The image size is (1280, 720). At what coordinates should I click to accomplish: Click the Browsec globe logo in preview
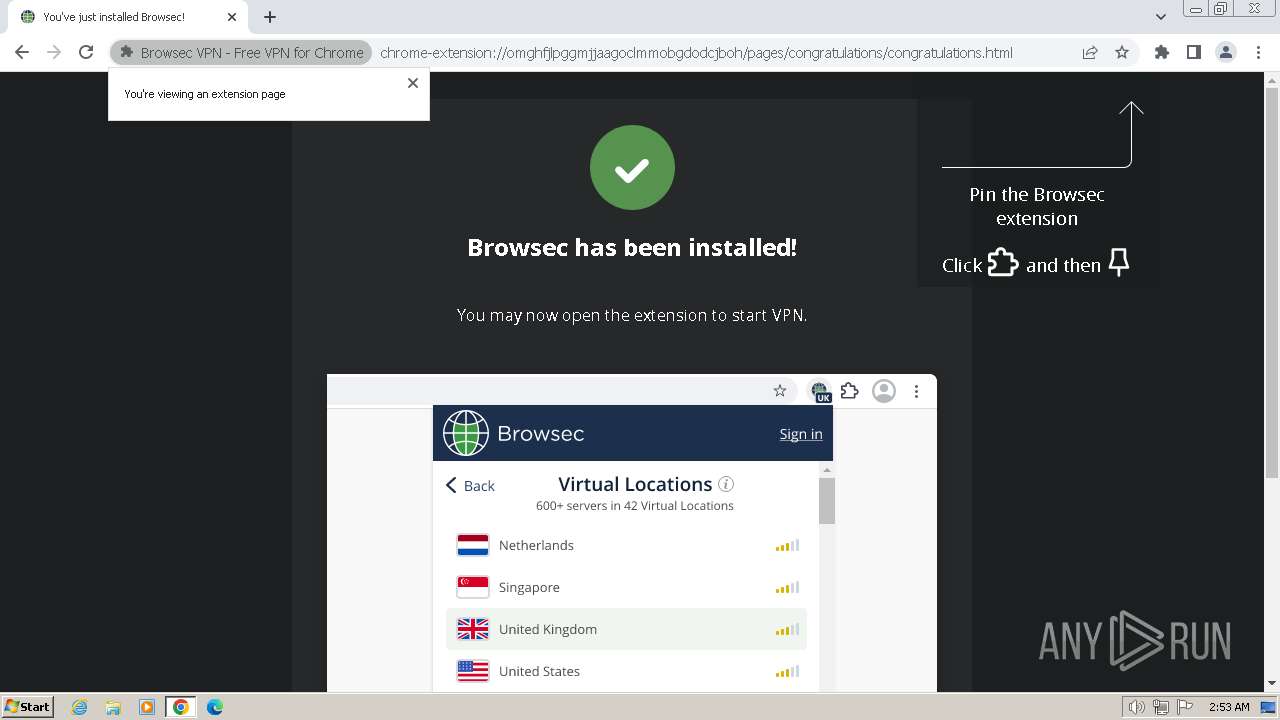[466, 433]
